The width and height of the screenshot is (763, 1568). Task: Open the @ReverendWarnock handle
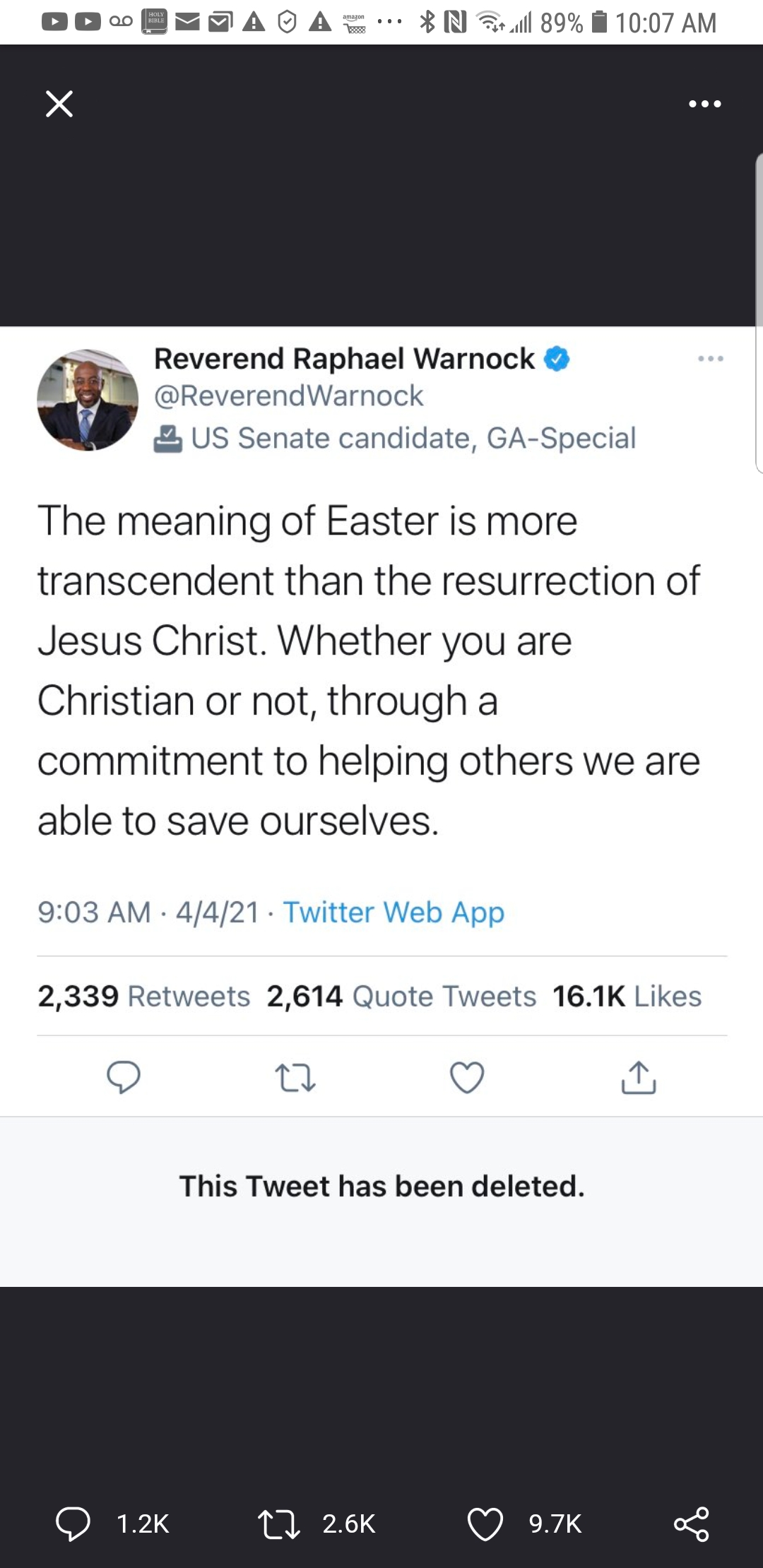pos(288,396)
